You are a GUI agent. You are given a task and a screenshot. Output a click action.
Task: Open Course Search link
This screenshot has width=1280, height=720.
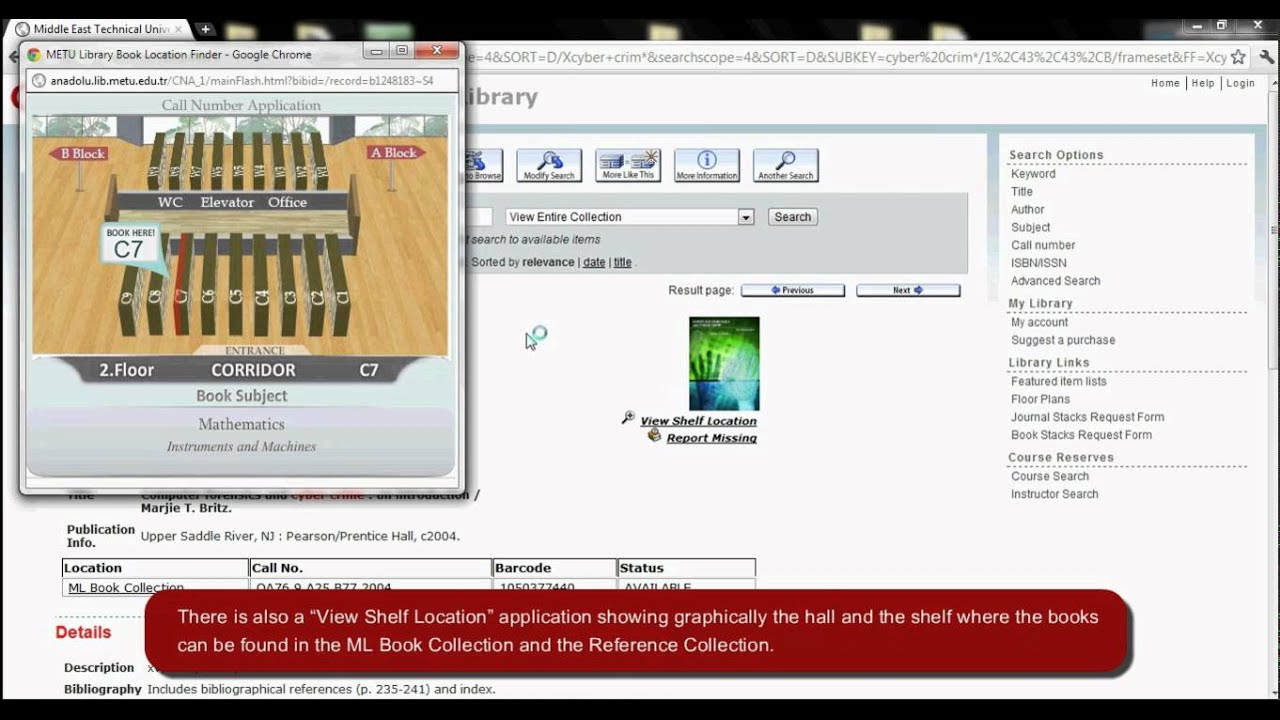point(1050,476)
